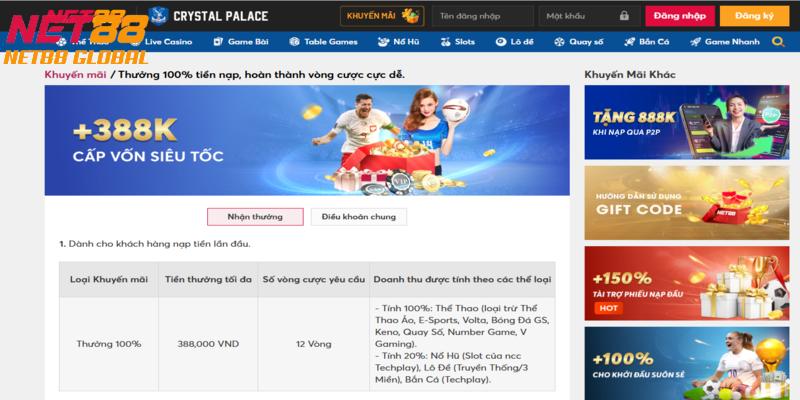Open the Game Nhanh menu
This screenshot has height=400, width=800.
(724, 42)
